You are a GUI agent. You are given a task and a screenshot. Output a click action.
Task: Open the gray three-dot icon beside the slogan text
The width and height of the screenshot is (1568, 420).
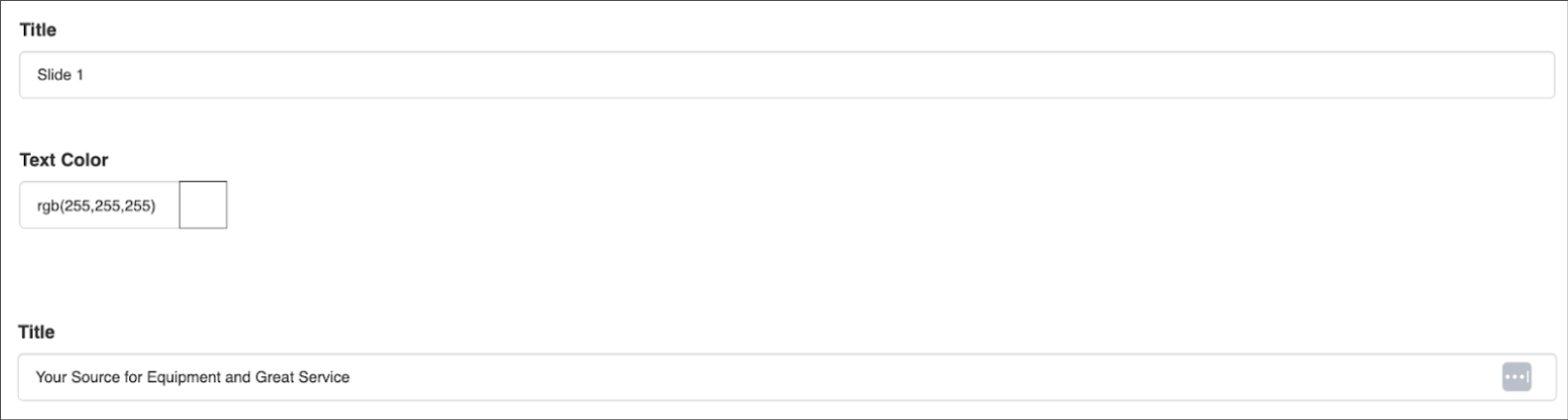[x=1515, y=377]
